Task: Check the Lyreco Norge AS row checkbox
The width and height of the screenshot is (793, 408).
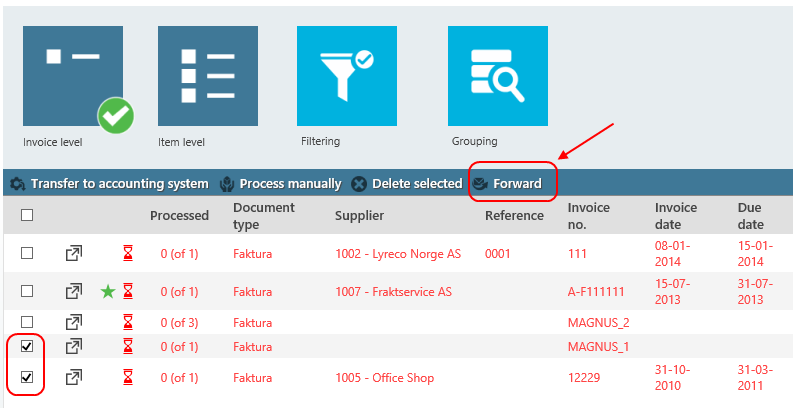Action: (x=27, y=253)
